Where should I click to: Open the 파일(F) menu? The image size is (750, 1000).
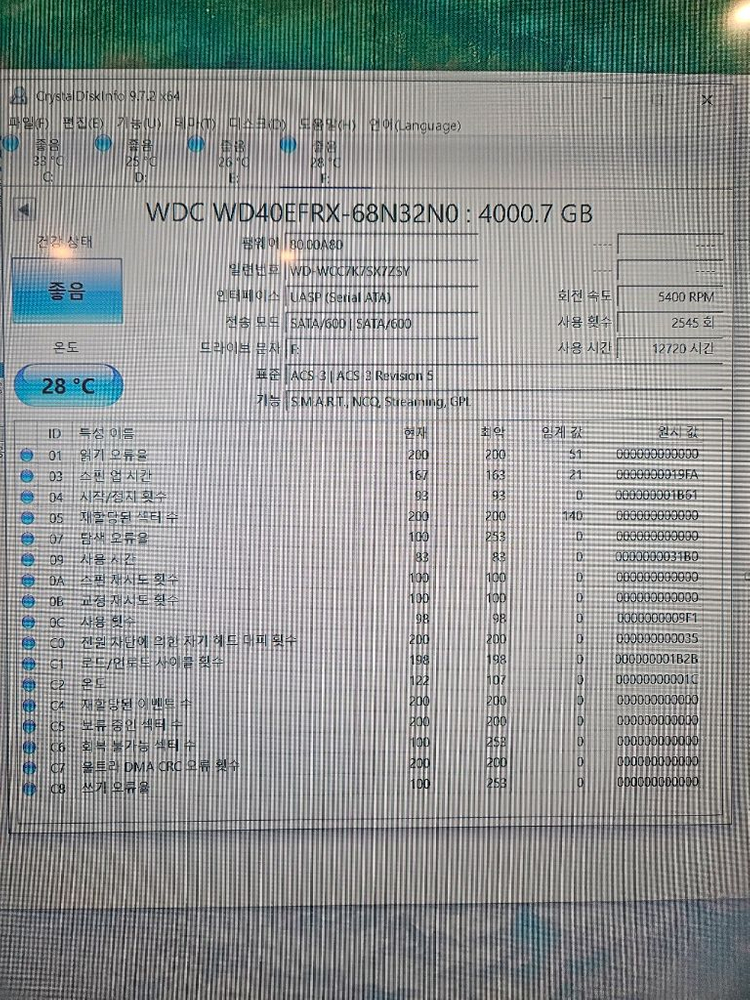(x=28, y=122)
